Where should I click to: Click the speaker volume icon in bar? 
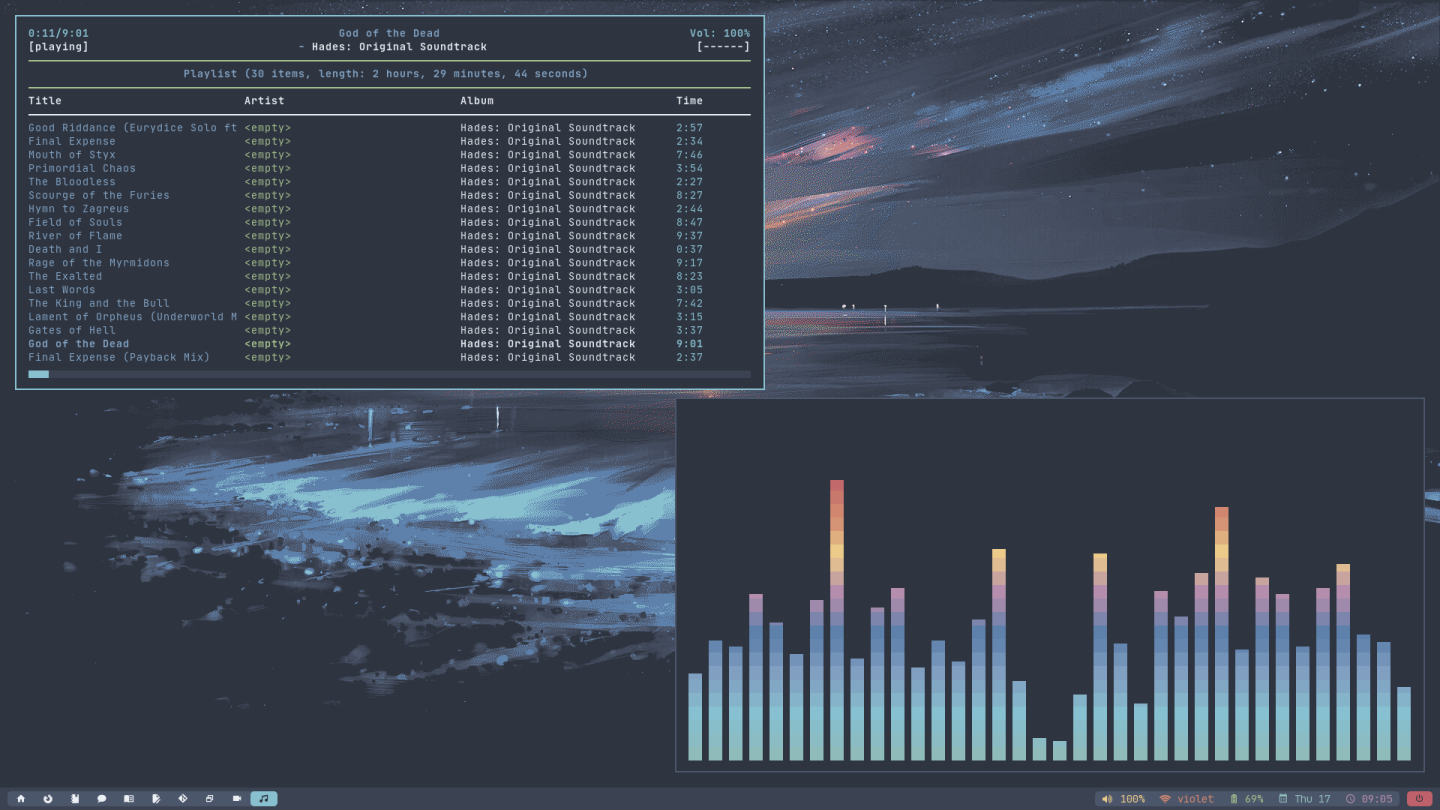coord(1107,799)
